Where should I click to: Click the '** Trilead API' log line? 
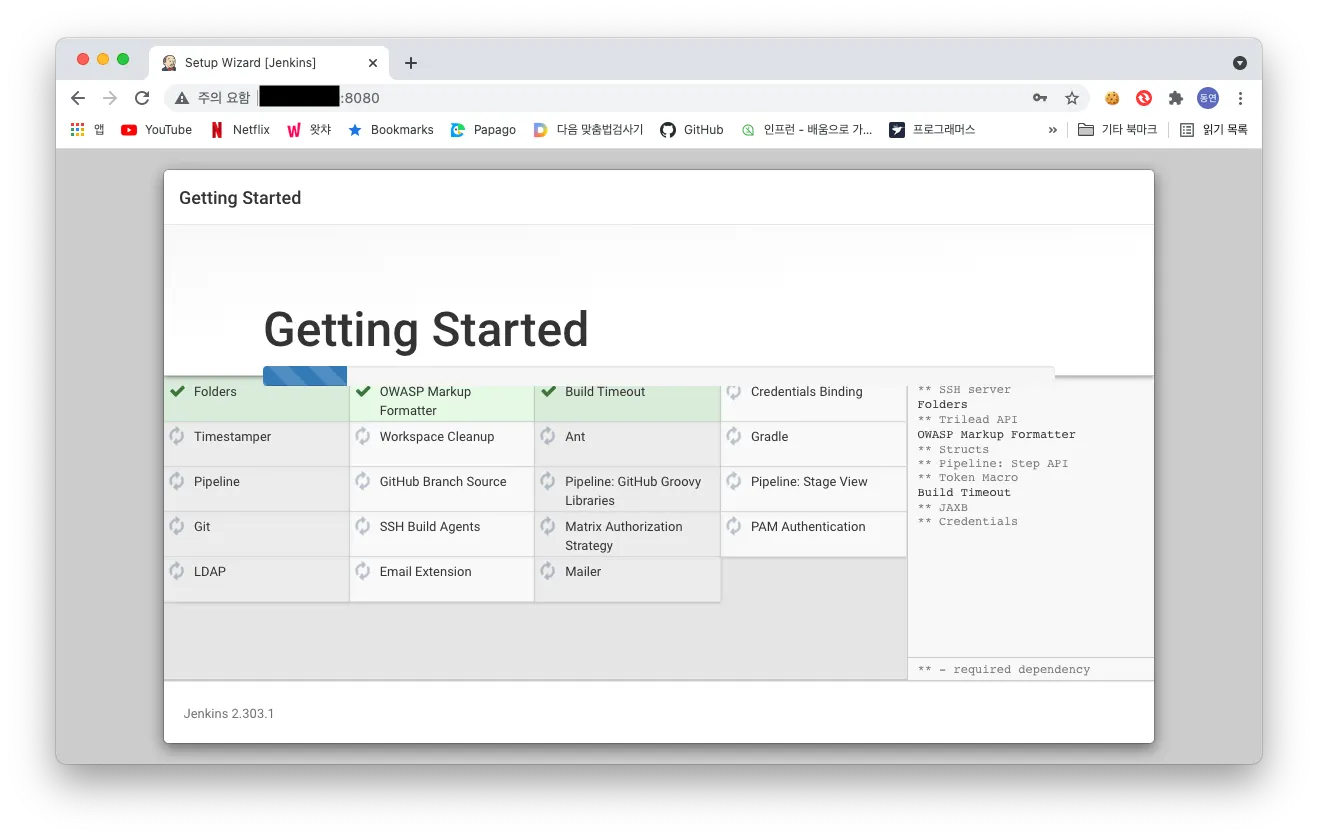click(x=967, y=420)
